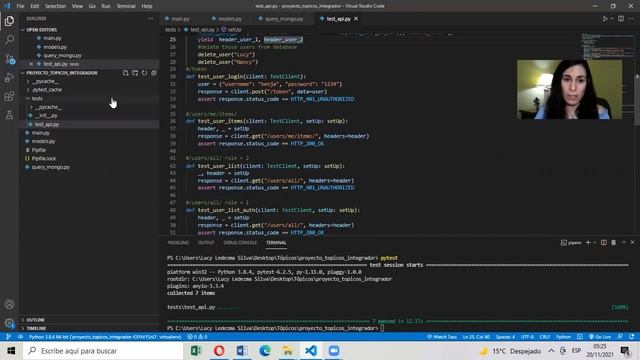Open the Accounts menu icon

[x=9, y=304]
